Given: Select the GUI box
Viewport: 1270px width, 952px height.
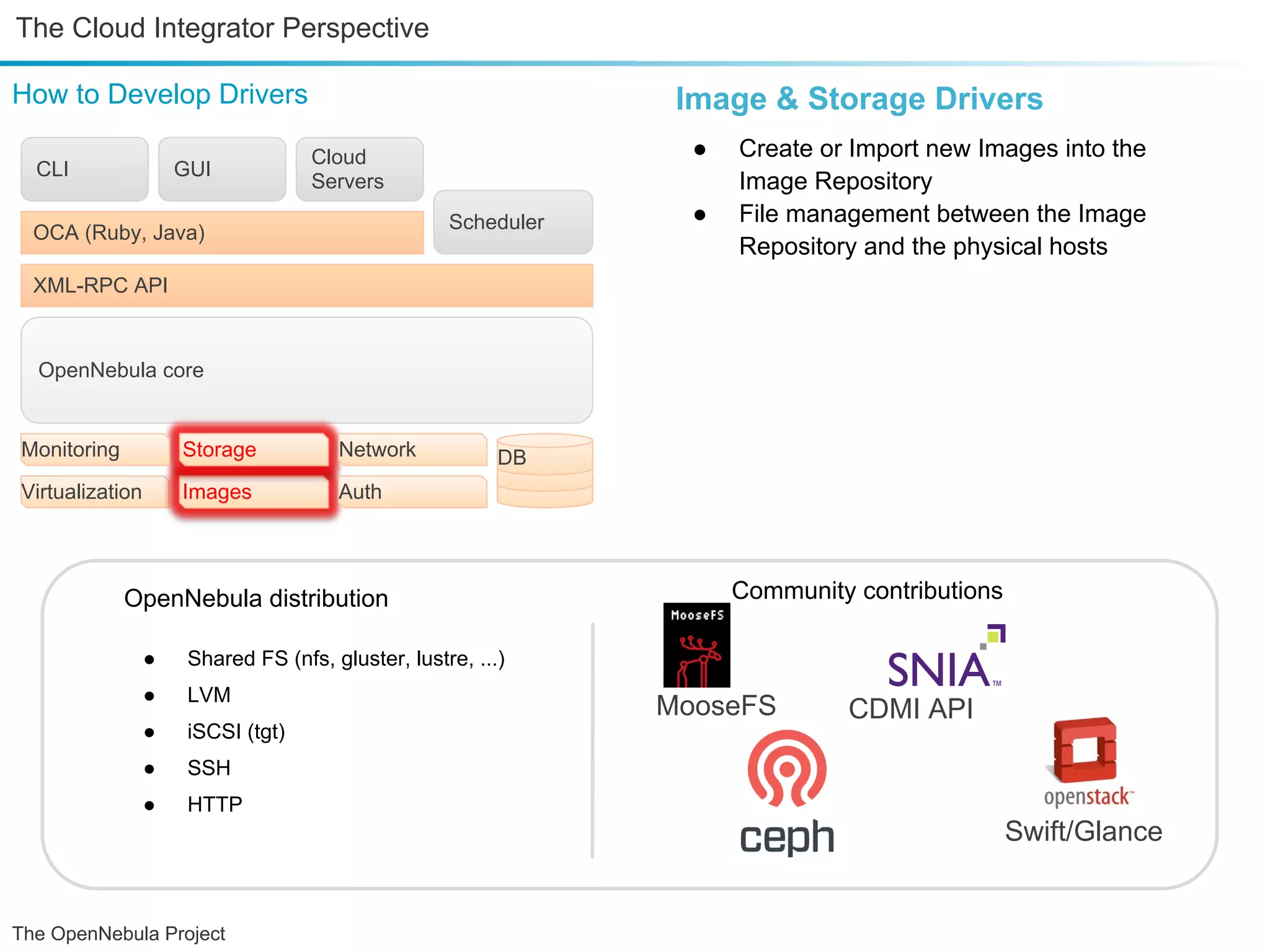Looking at the screenshot, I should [x=222, y=169].
